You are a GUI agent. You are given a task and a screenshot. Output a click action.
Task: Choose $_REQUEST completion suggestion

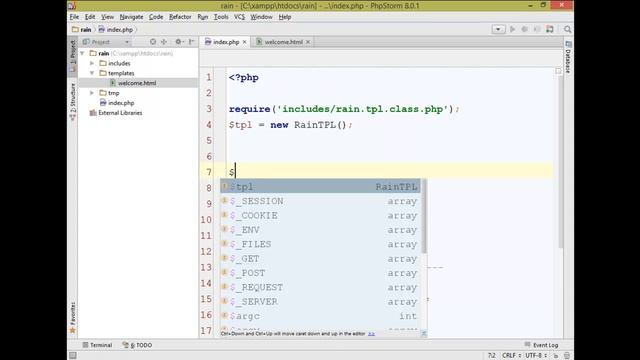pos(320,287)
